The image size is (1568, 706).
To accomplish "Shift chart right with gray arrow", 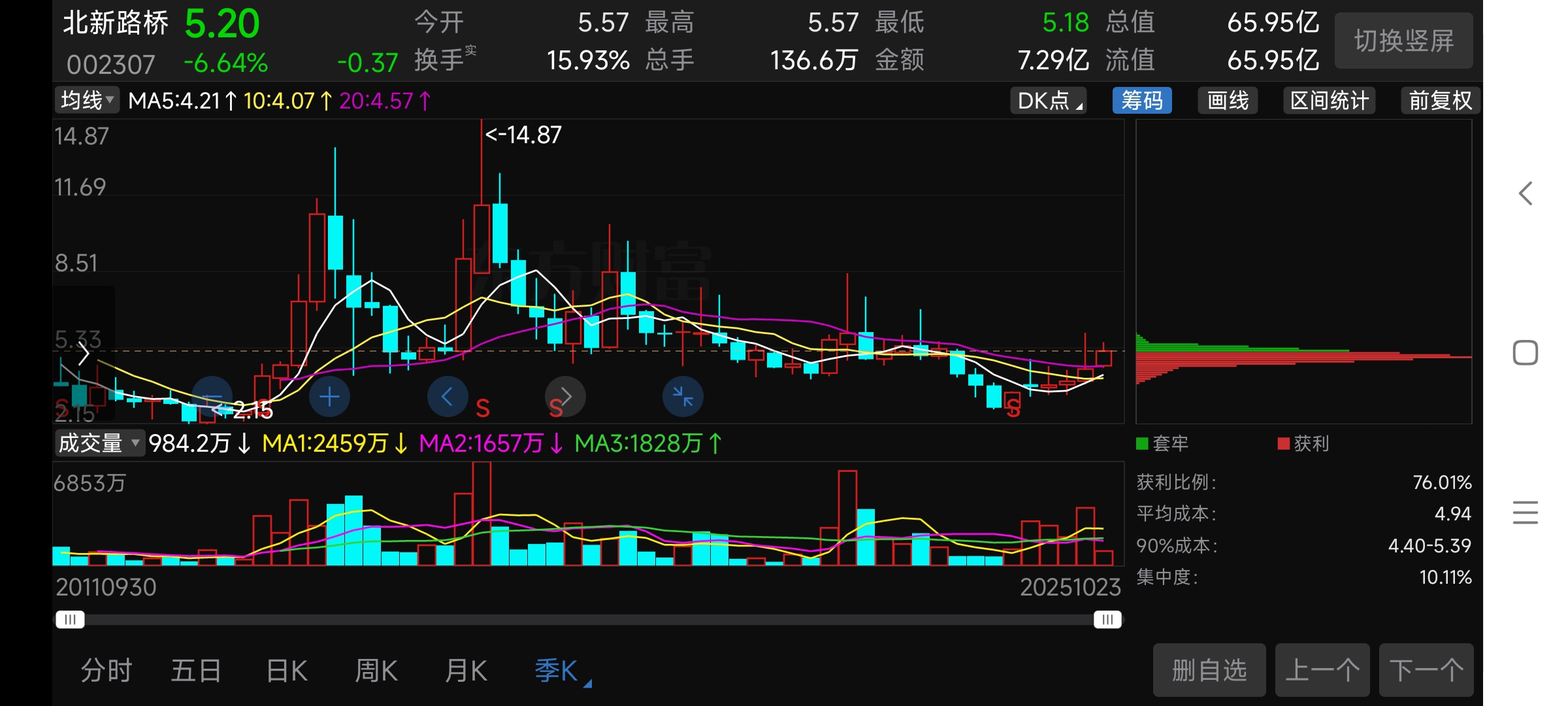I will 565,397.
